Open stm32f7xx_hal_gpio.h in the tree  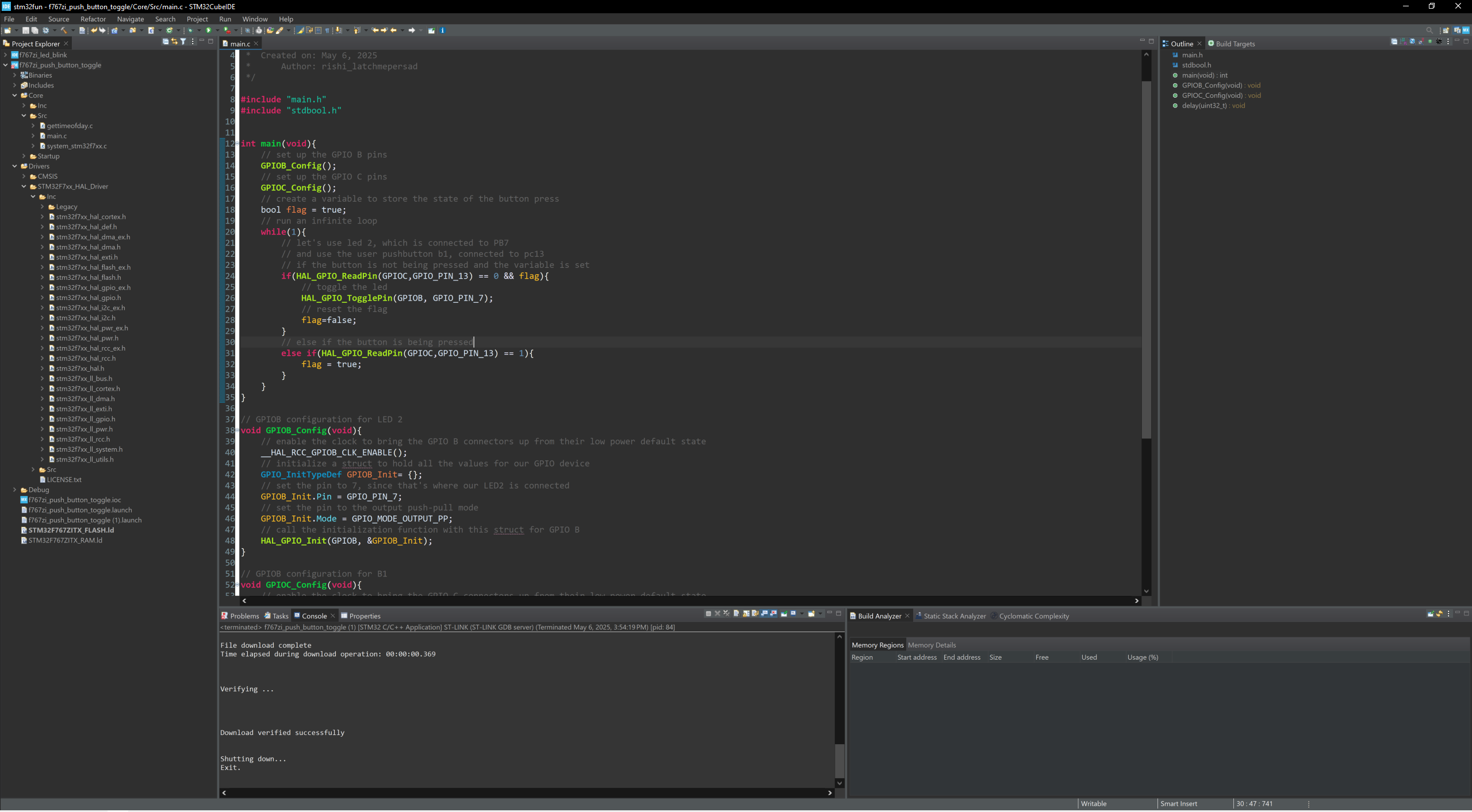click(x=88, y=298)
